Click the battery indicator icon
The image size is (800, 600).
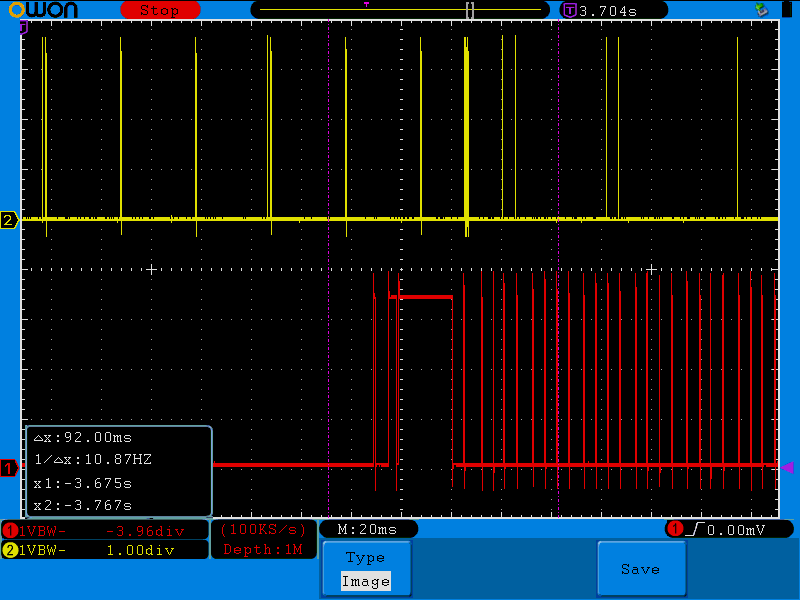pyautogui.click(x=788, y=10)
